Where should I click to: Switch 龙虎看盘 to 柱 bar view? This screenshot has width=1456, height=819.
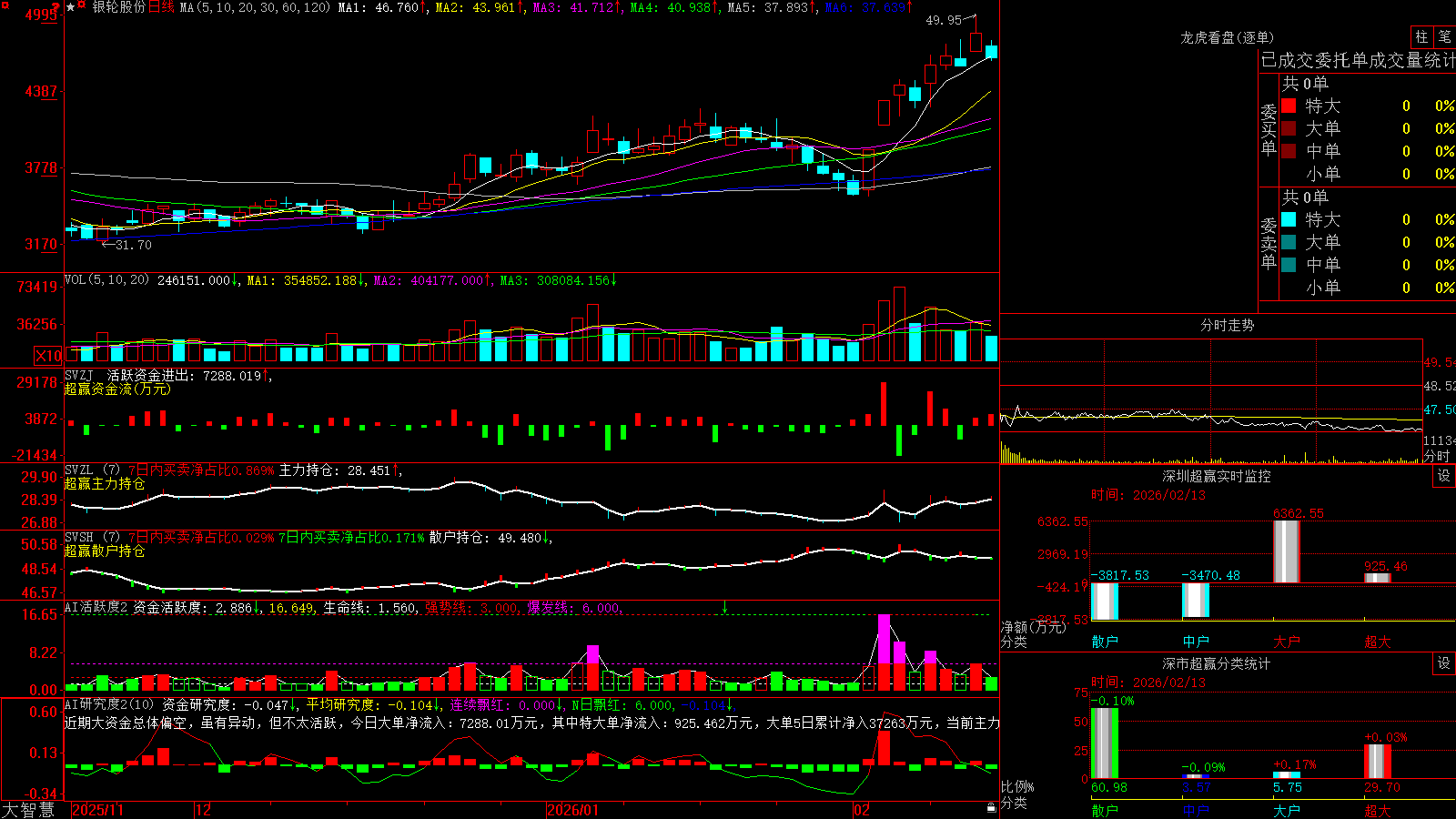[x=1421, y=37]
